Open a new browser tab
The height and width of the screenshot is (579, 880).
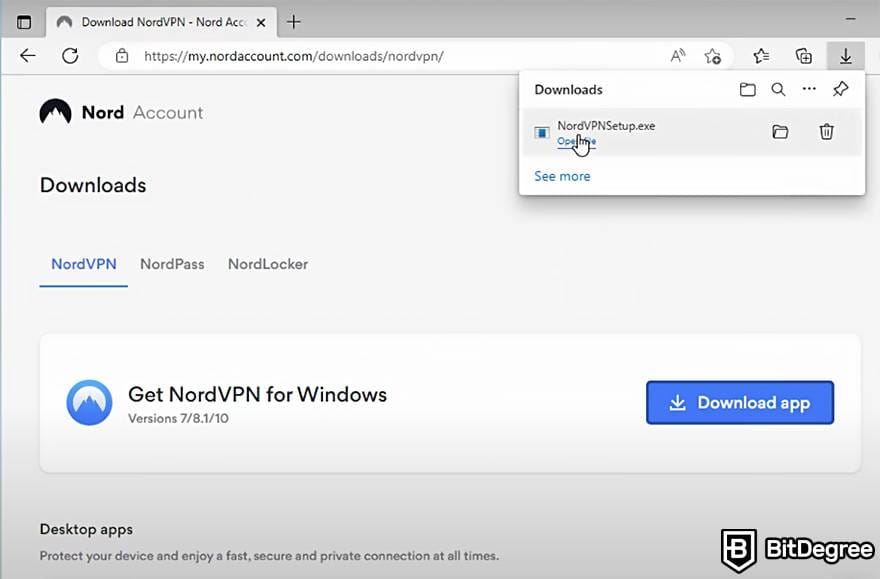coord(294,22)
